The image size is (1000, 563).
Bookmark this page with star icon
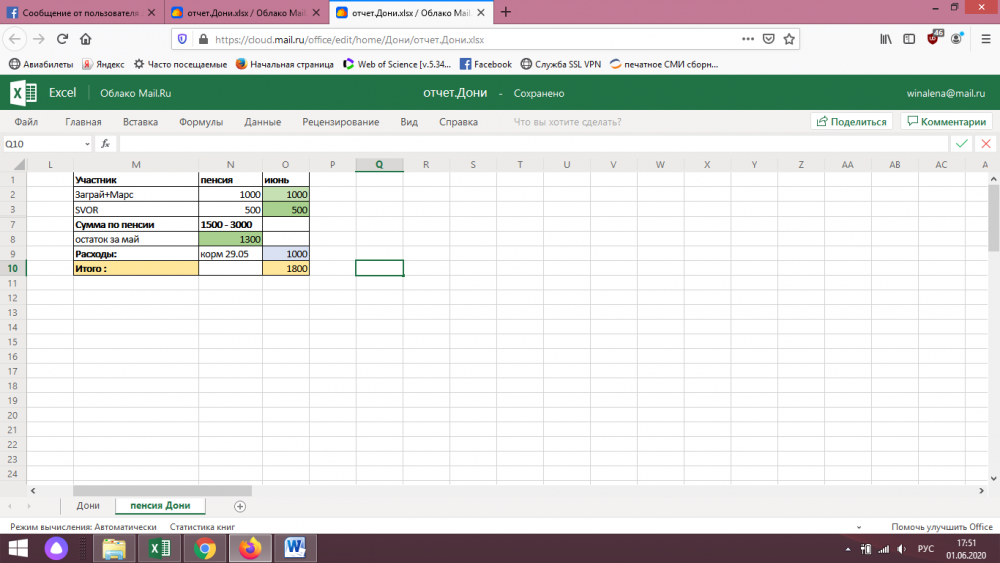(x=789, y=39)
